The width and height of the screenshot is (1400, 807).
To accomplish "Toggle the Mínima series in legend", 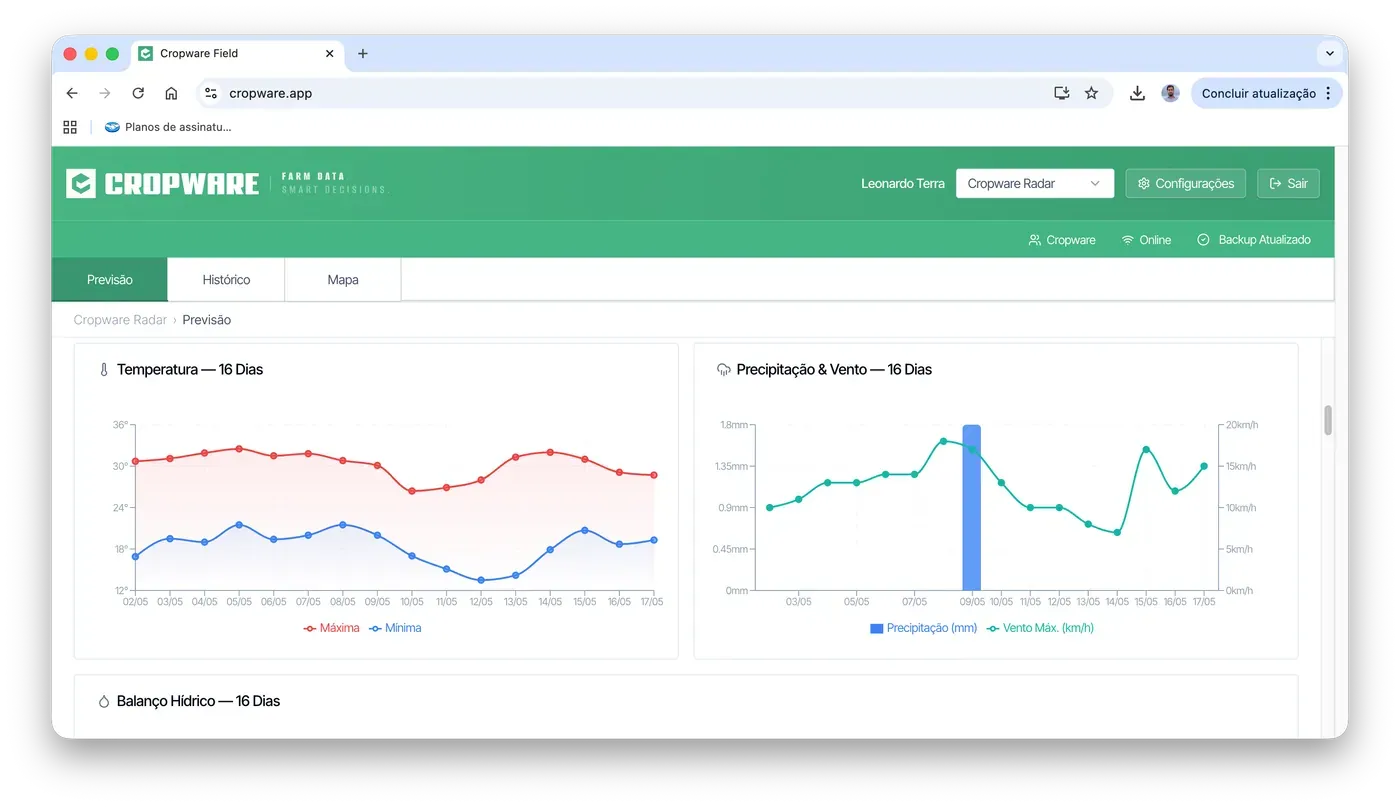I will coord(395,628).
